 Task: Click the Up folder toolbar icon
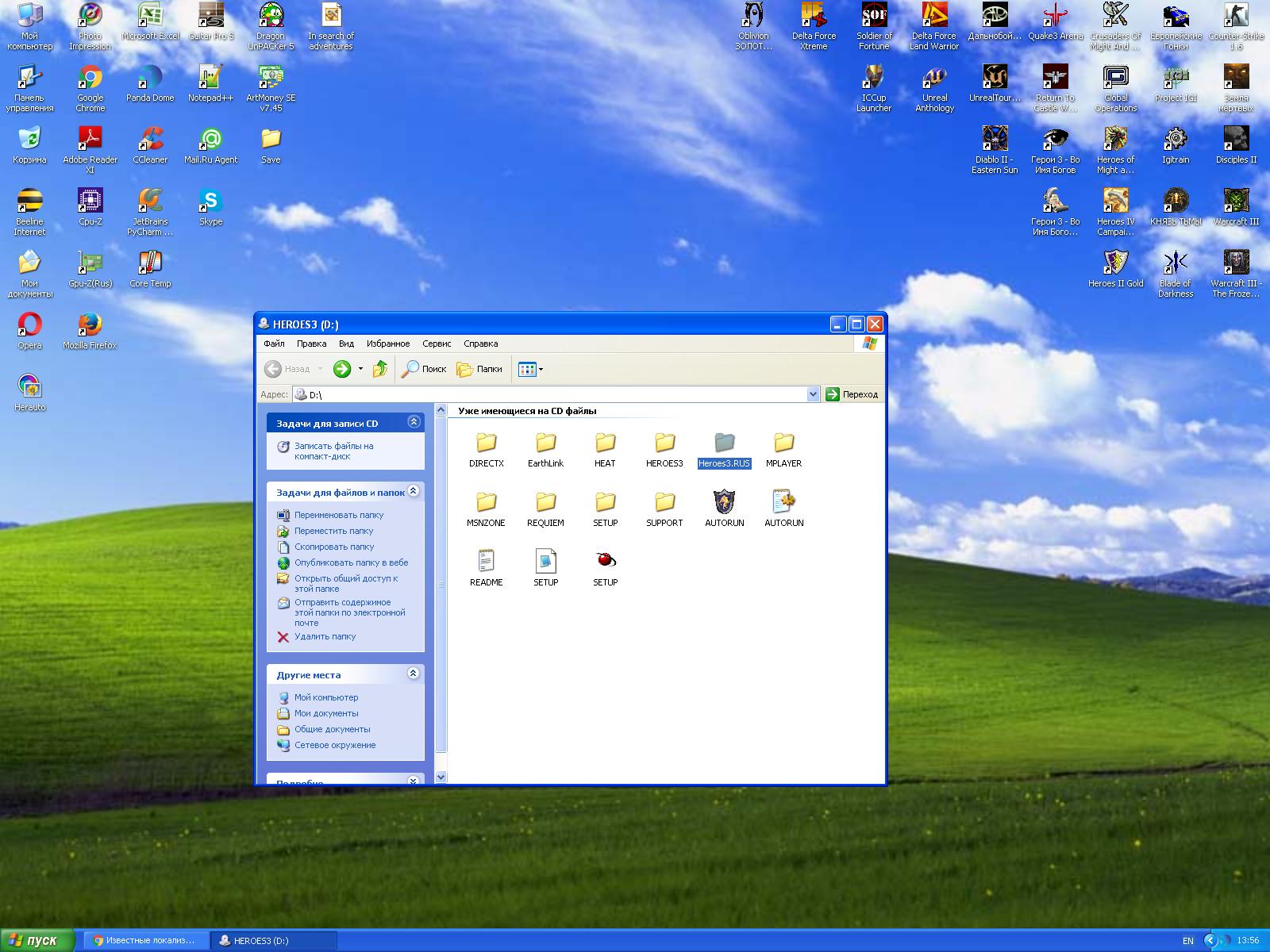click(380, 369)
